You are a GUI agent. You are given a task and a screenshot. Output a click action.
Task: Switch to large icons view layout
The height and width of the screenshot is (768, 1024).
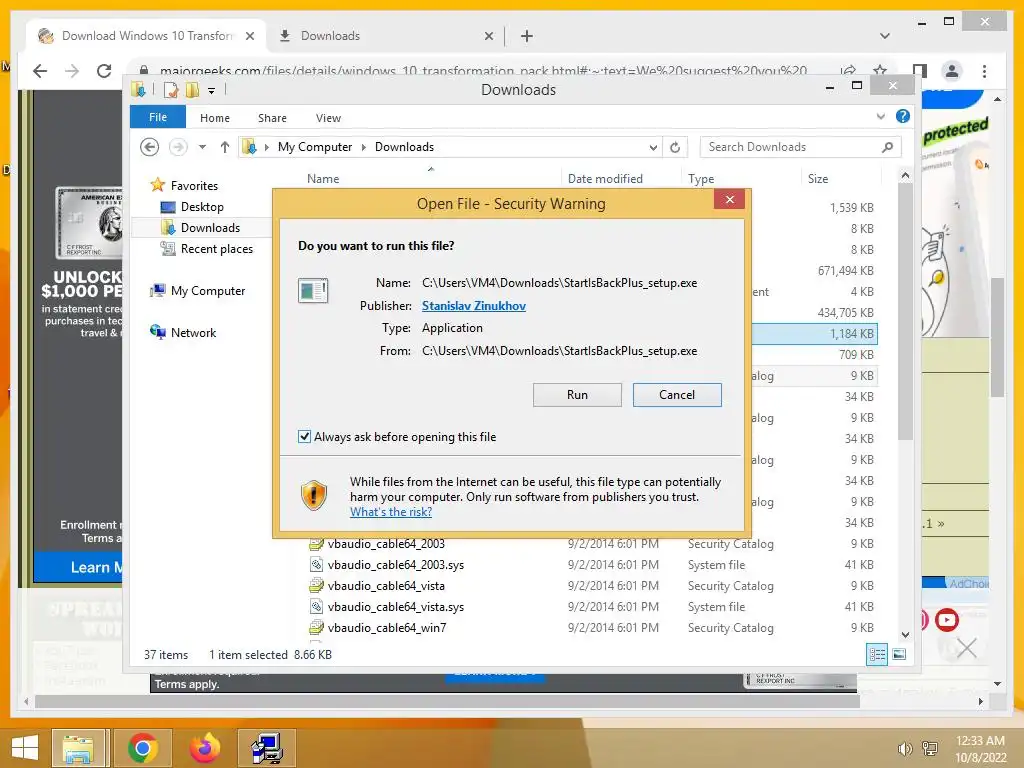pyautogui.click(x=899, y=654)
